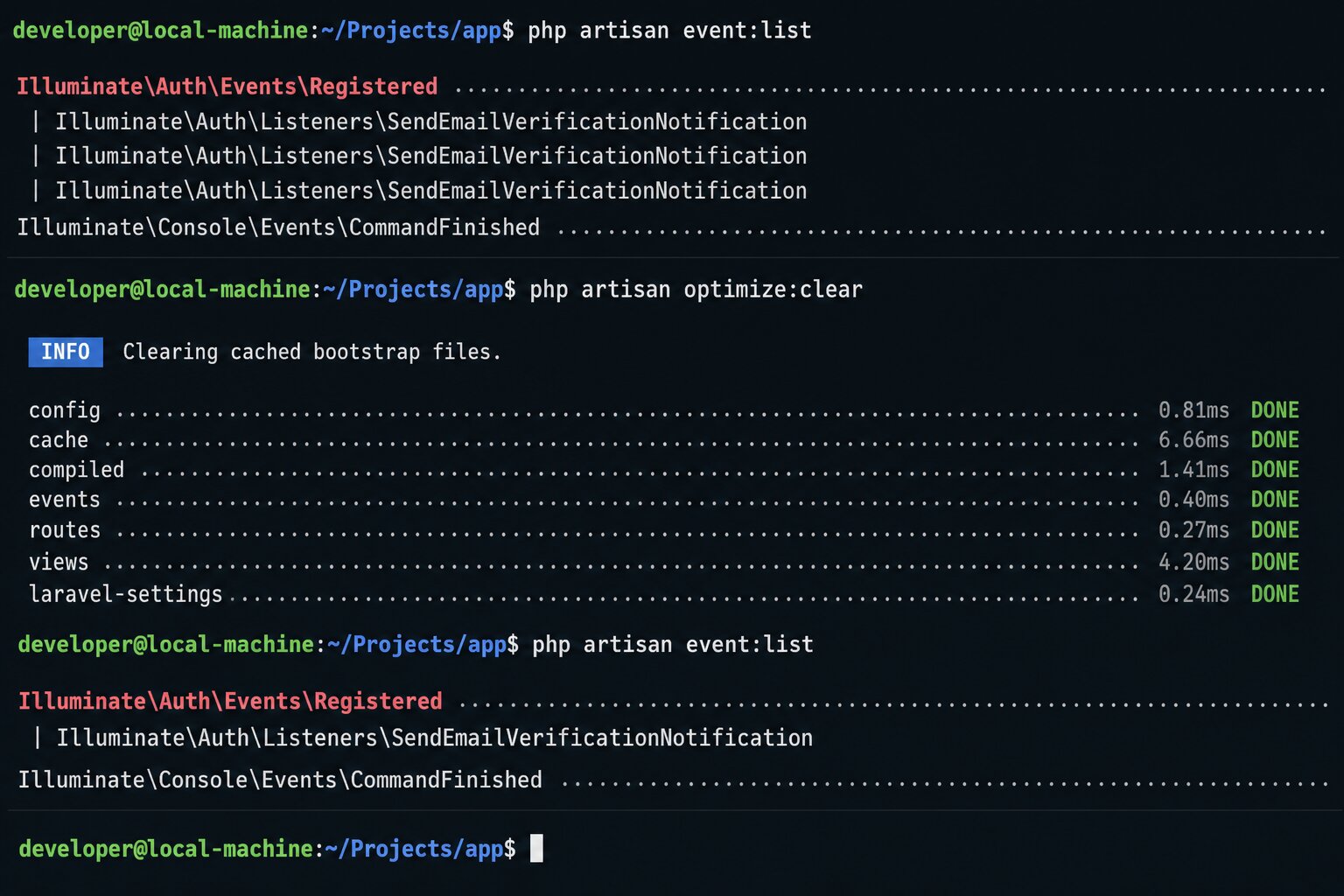
Task: Click the DONE status for laravel-settings
Action: click(x=1275, y=594)
